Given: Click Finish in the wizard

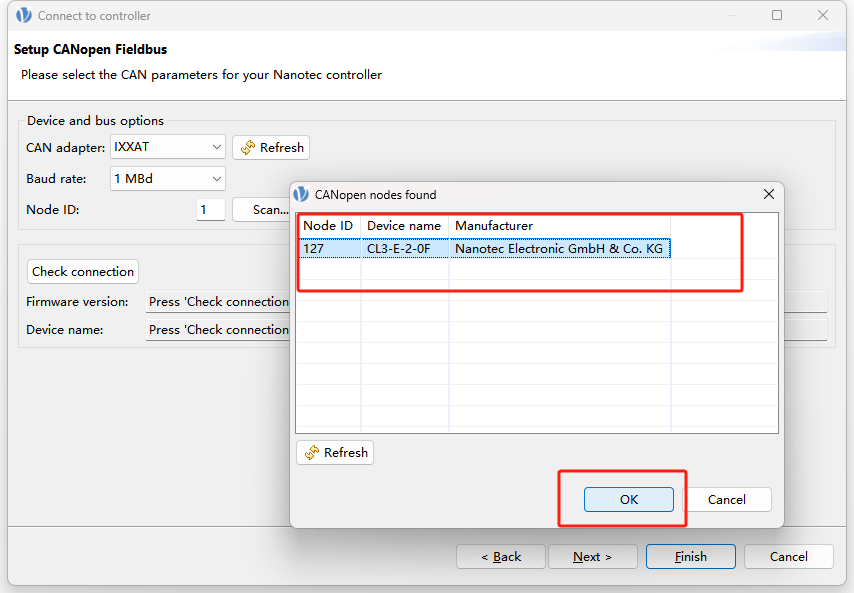Looking at the screenshot, I should (x=691, y=557).
